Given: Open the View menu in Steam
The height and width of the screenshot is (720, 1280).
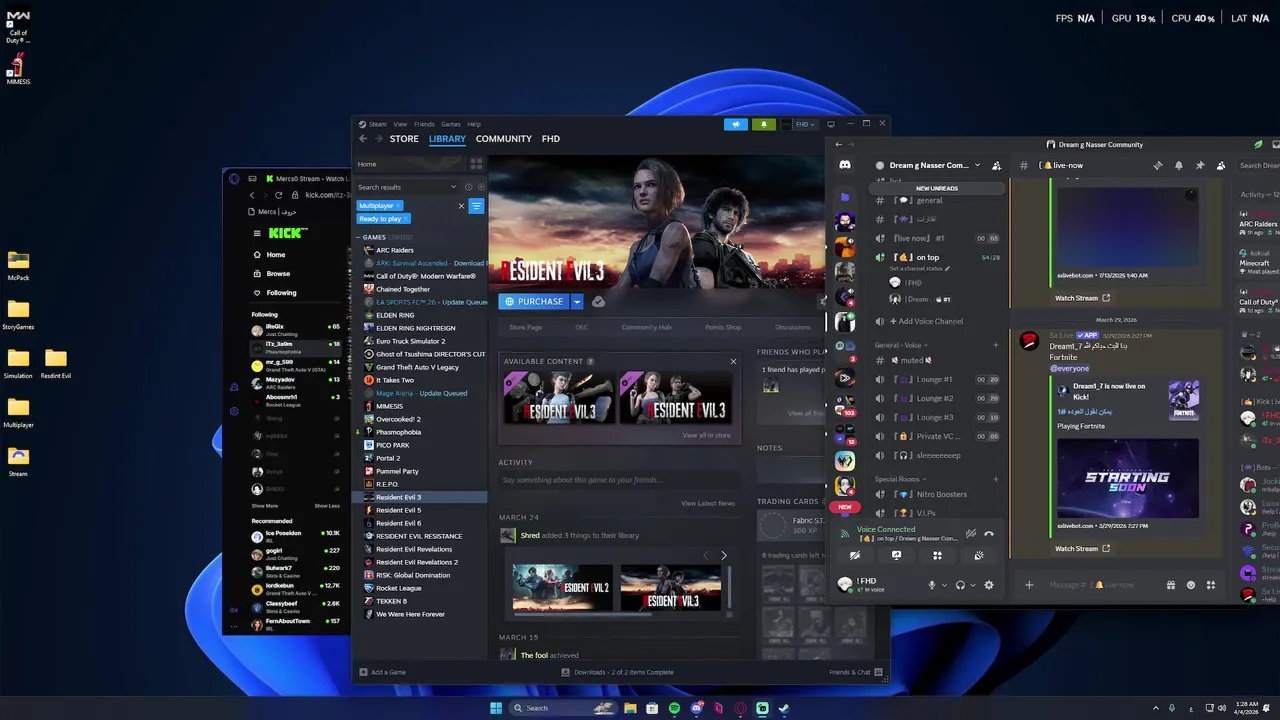Looking at the screenshot, I should click(400, 124).
